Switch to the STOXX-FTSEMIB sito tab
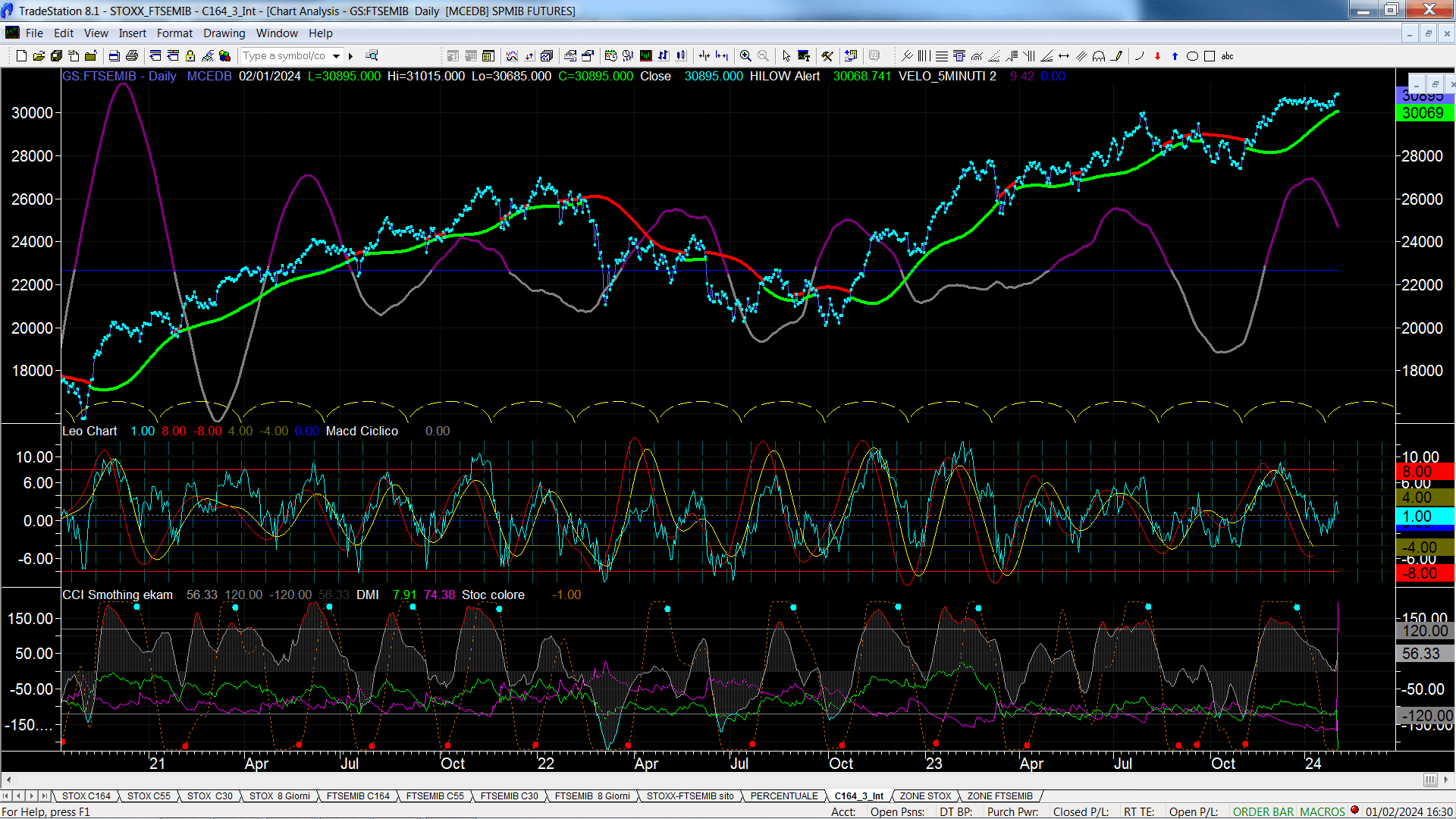This screenshot has width=1456, height=819. pos(690,796)
